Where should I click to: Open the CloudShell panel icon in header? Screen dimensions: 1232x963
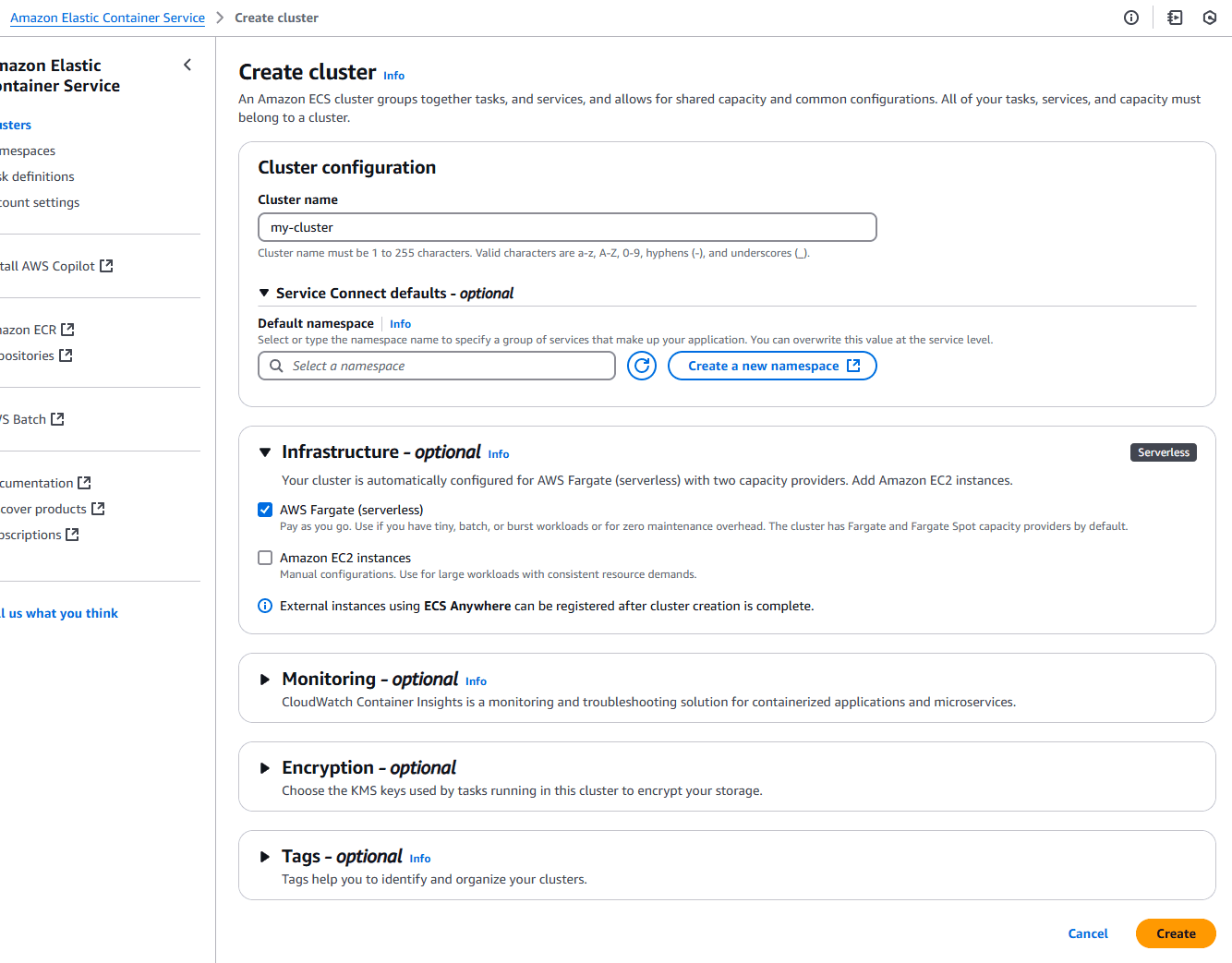(1175, 18)
